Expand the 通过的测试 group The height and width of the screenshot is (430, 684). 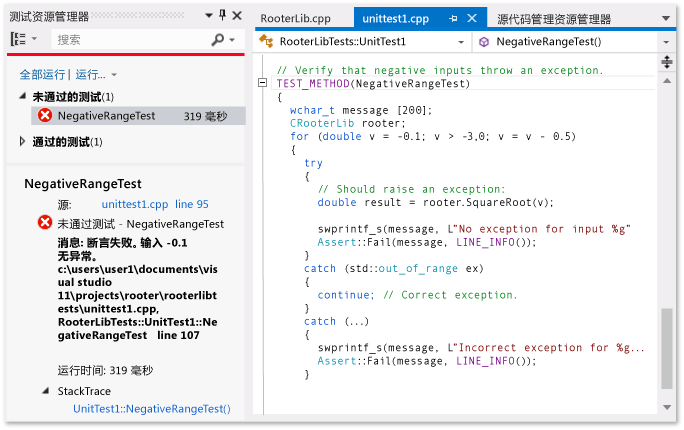(24, 142)
